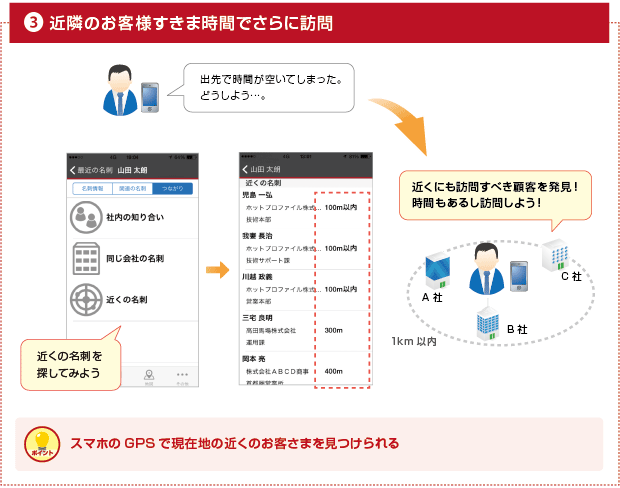Switch to the 関連の名刺 tab
The width and height of the screenshot is (620, 488).
tap(133, 189)
